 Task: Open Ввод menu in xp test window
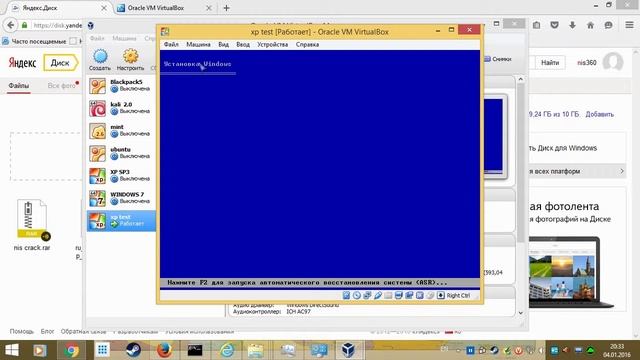[243, 44]
